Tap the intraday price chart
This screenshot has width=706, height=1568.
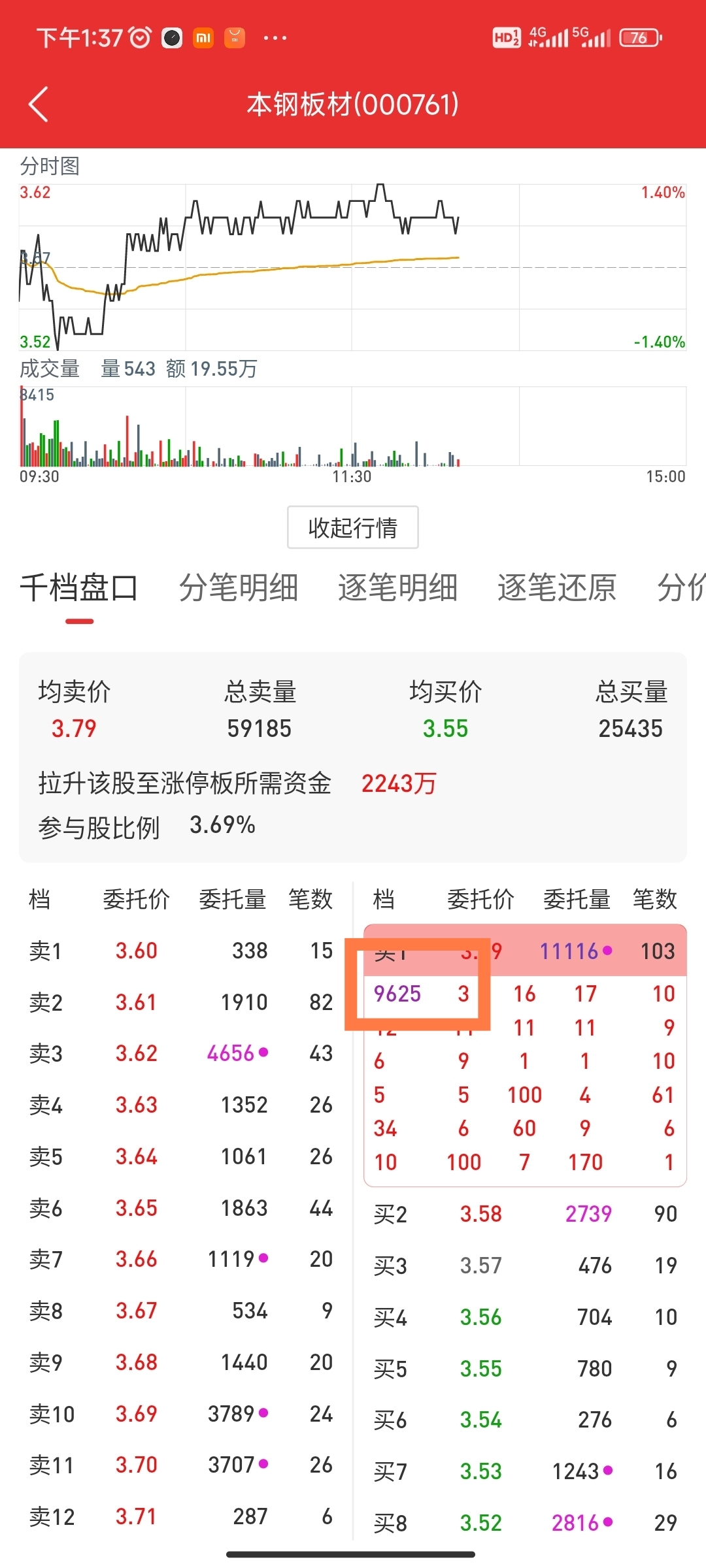(353, 267)
